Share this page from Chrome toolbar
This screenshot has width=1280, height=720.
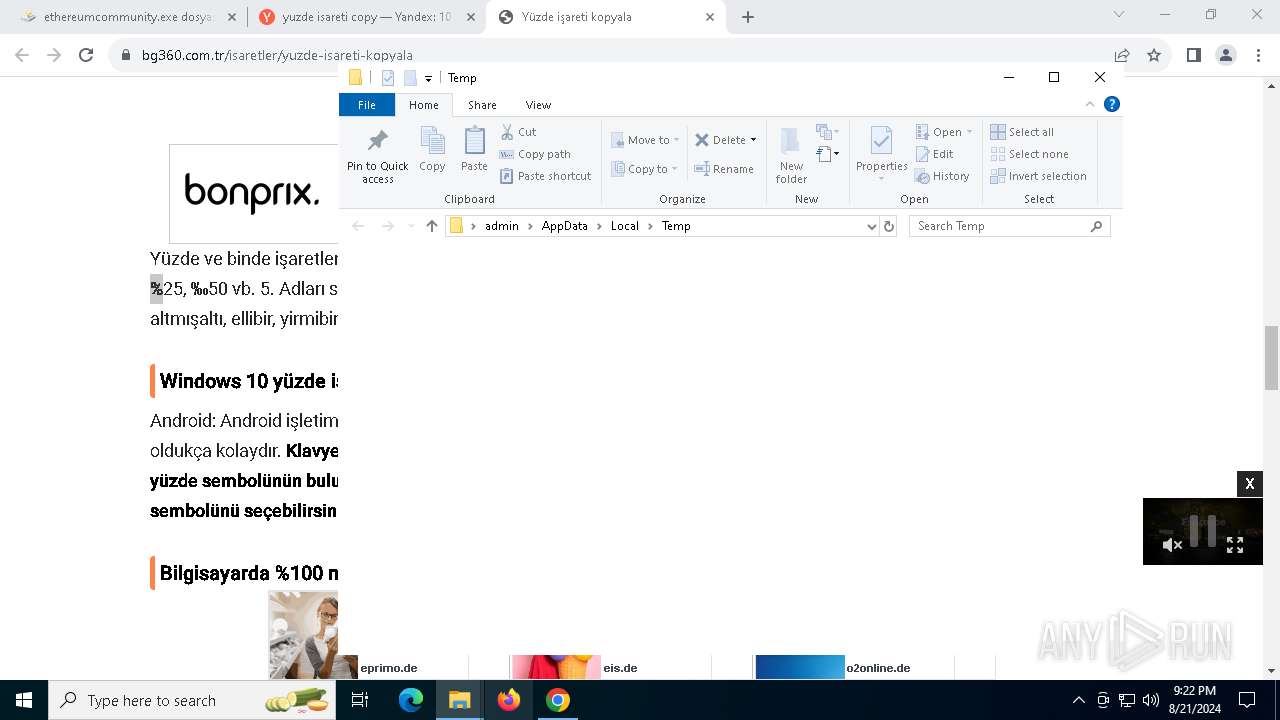pyautogui.click(x=1122, y=55)
